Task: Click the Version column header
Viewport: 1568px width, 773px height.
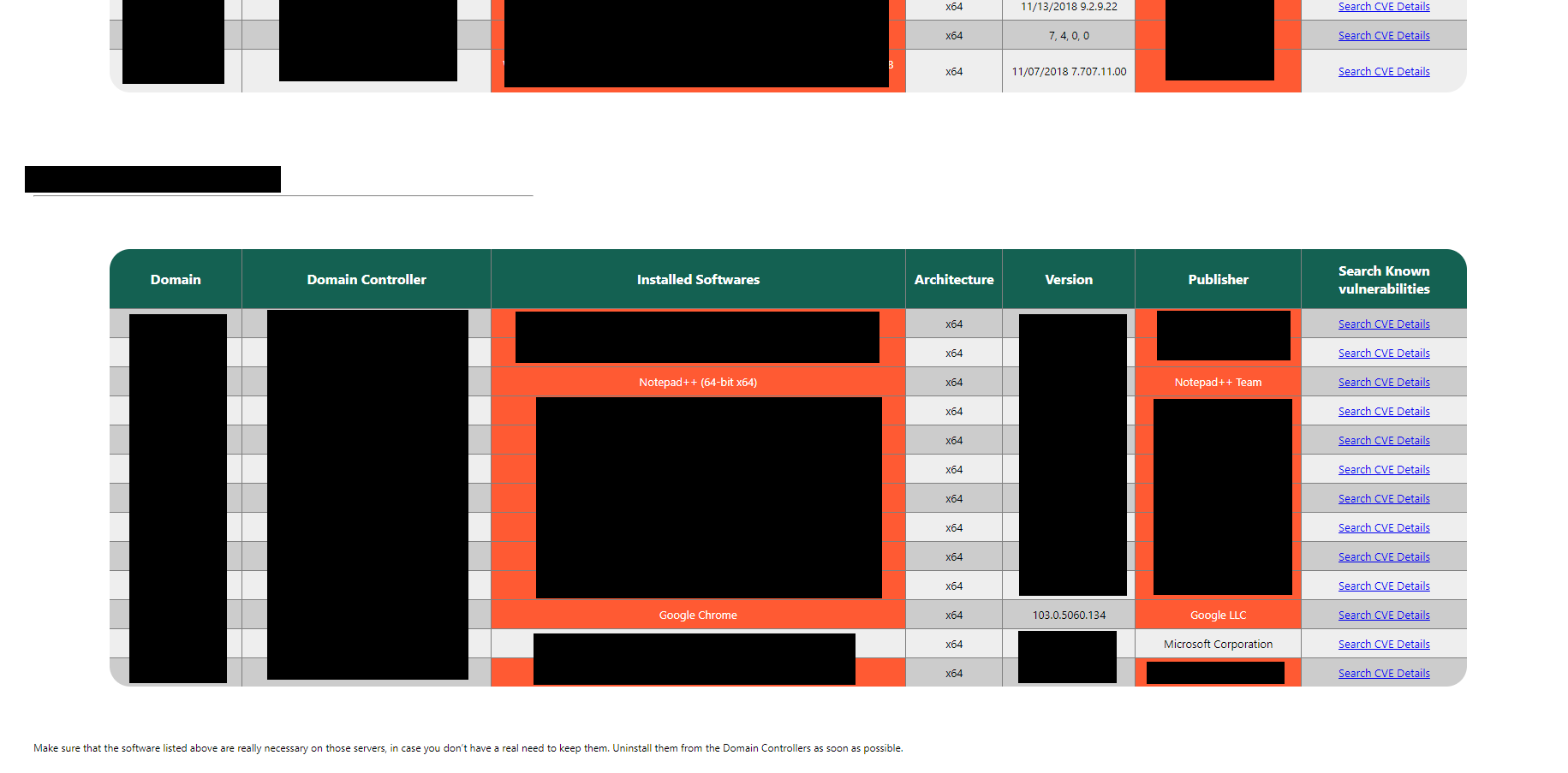Action: (1069, 280)
